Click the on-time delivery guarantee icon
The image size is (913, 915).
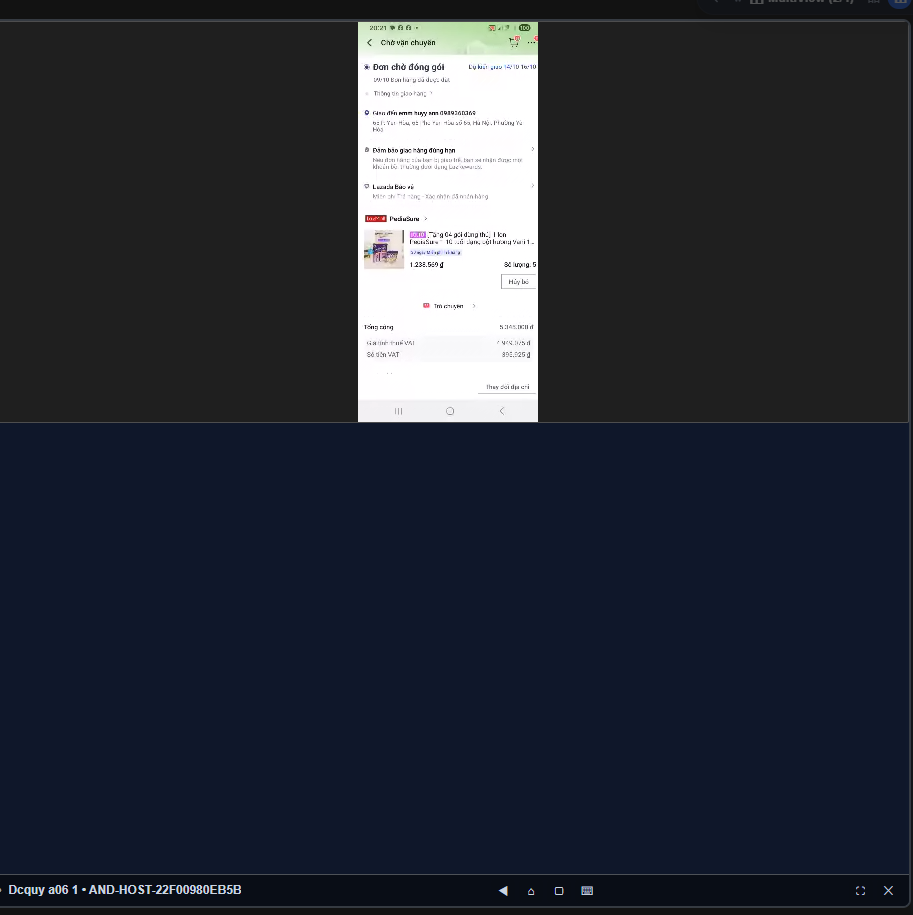(367, 150)
